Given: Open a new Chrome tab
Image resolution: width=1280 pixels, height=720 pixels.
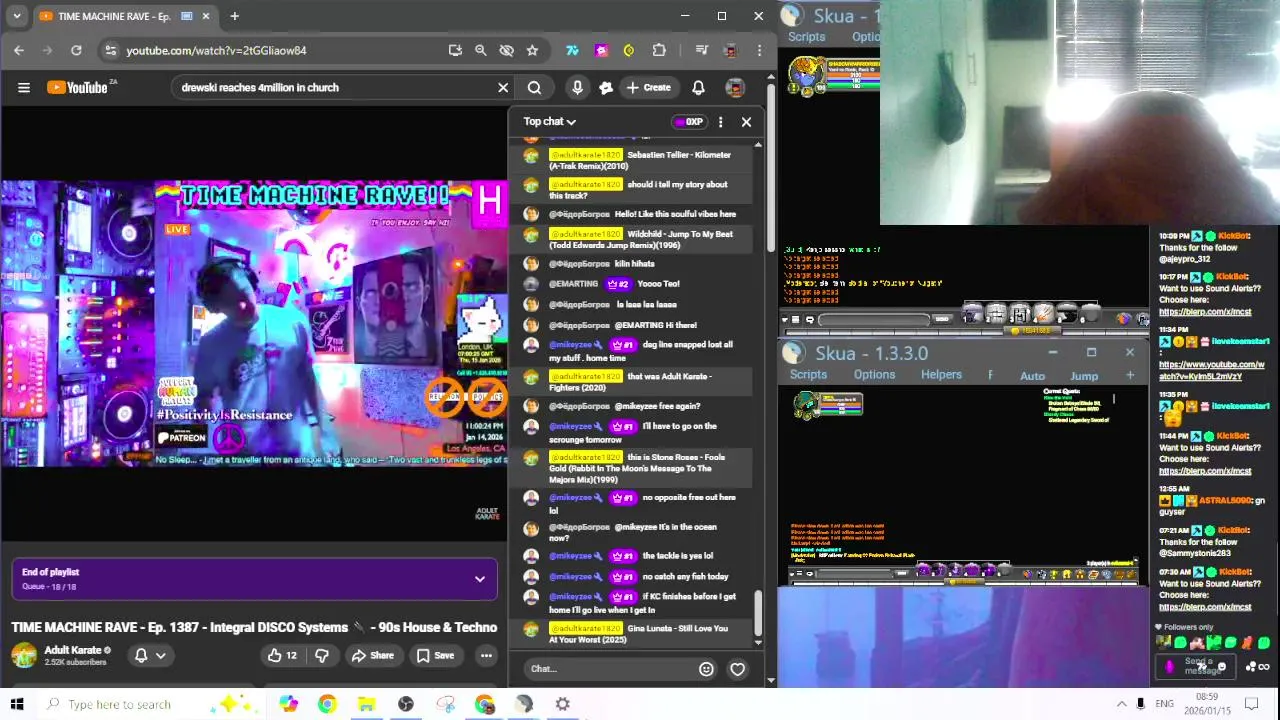Looking at the screenshot, I should coord(234,16).
